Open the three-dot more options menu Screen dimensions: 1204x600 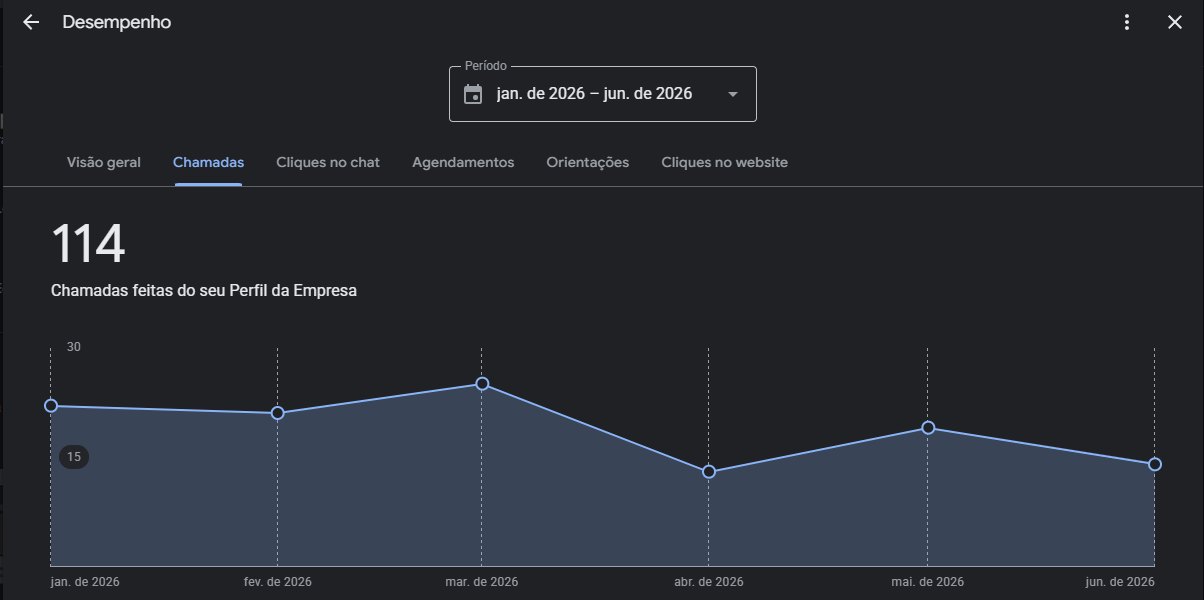pos(1127,22)
